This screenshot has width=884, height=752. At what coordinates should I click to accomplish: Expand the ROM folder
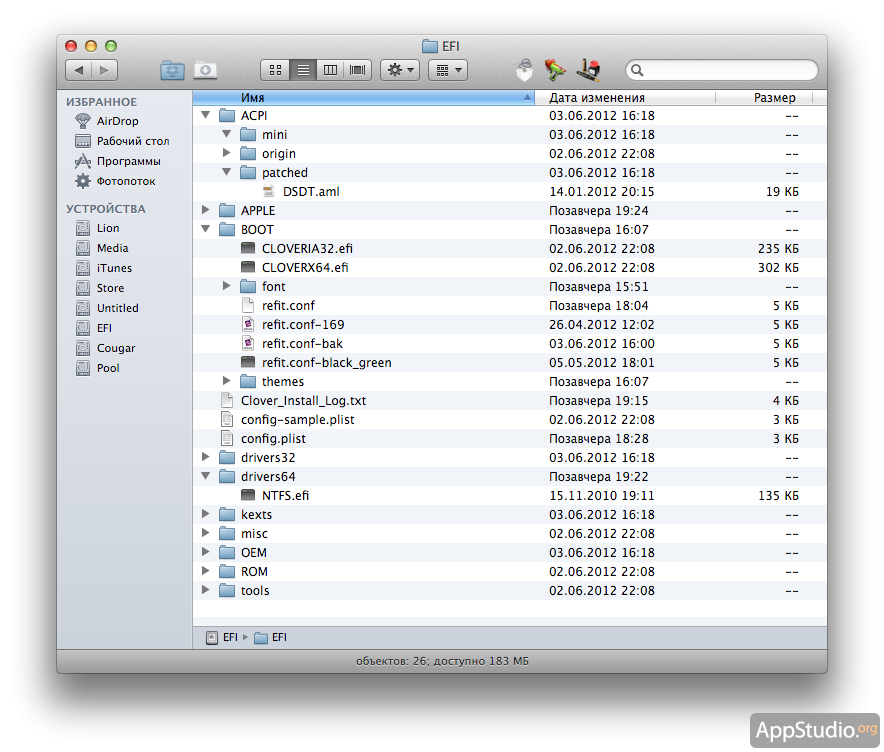[x=206, y=571]
